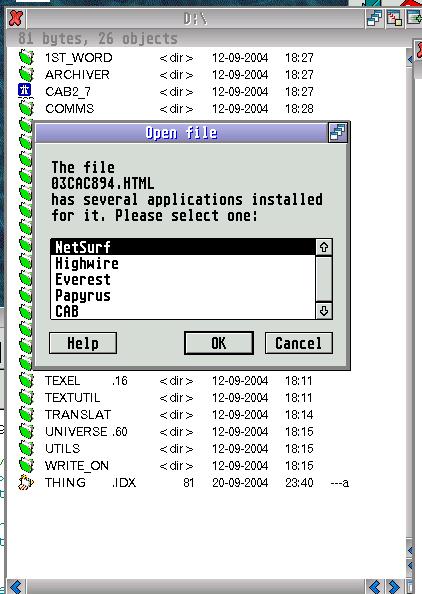Click the TEXTUTIL folder name
The image size is (422, 594).
coord(72,397)
